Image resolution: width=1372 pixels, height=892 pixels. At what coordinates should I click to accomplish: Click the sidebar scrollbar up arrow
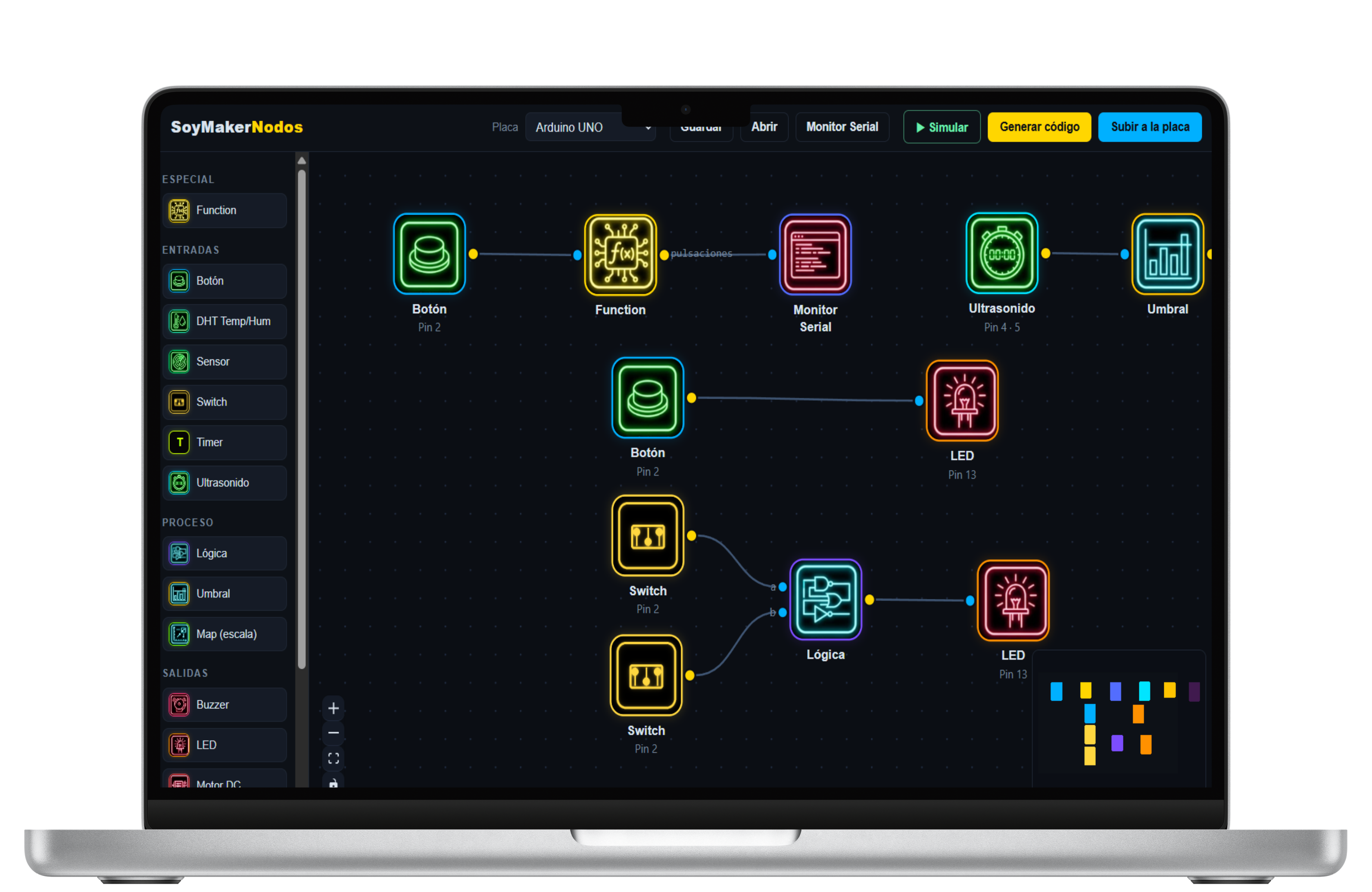[x=302, y=161]
